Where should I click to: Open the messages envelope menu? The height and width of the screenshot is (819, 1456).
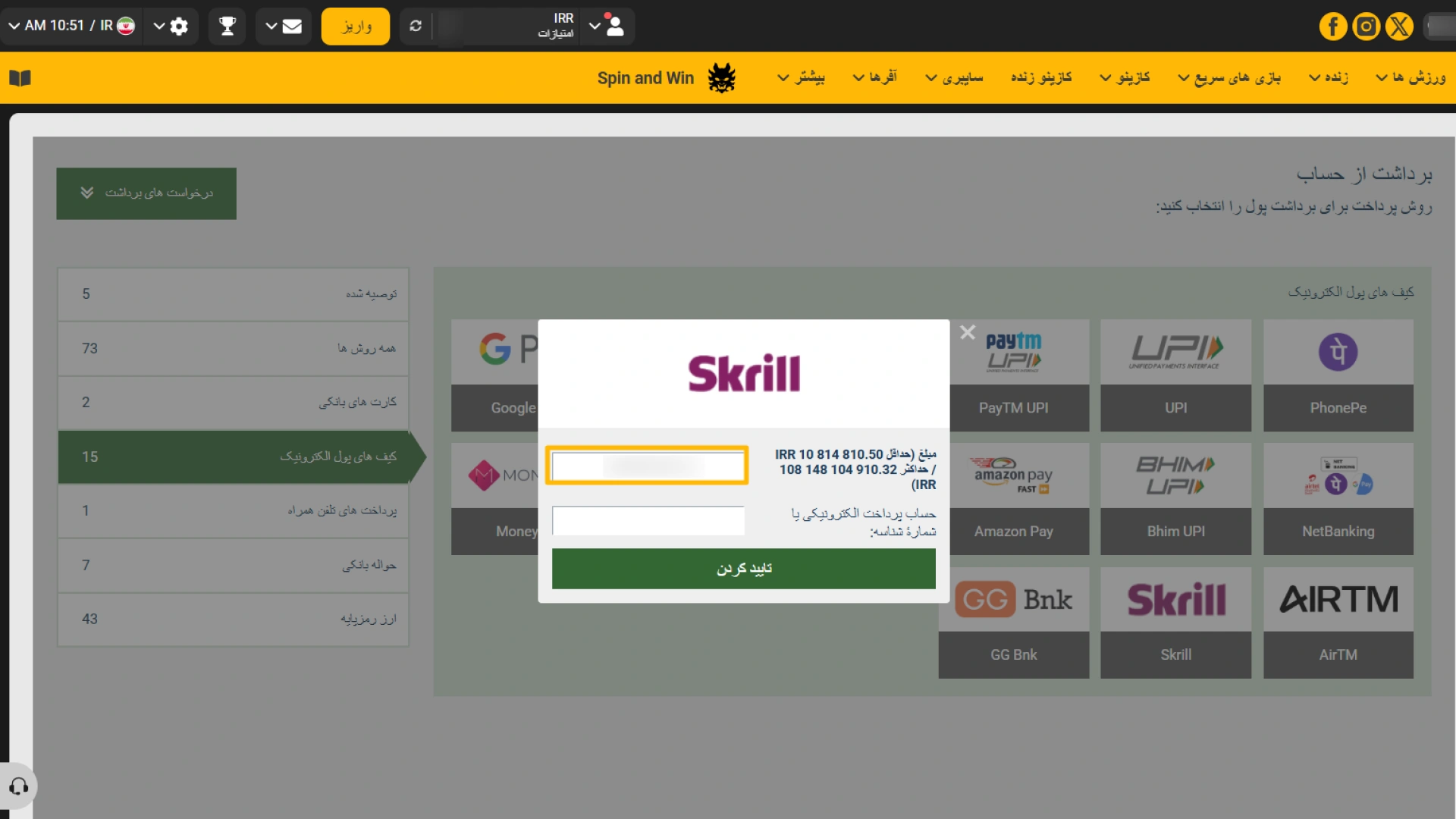pyautogui.click(x=284, y=26)
